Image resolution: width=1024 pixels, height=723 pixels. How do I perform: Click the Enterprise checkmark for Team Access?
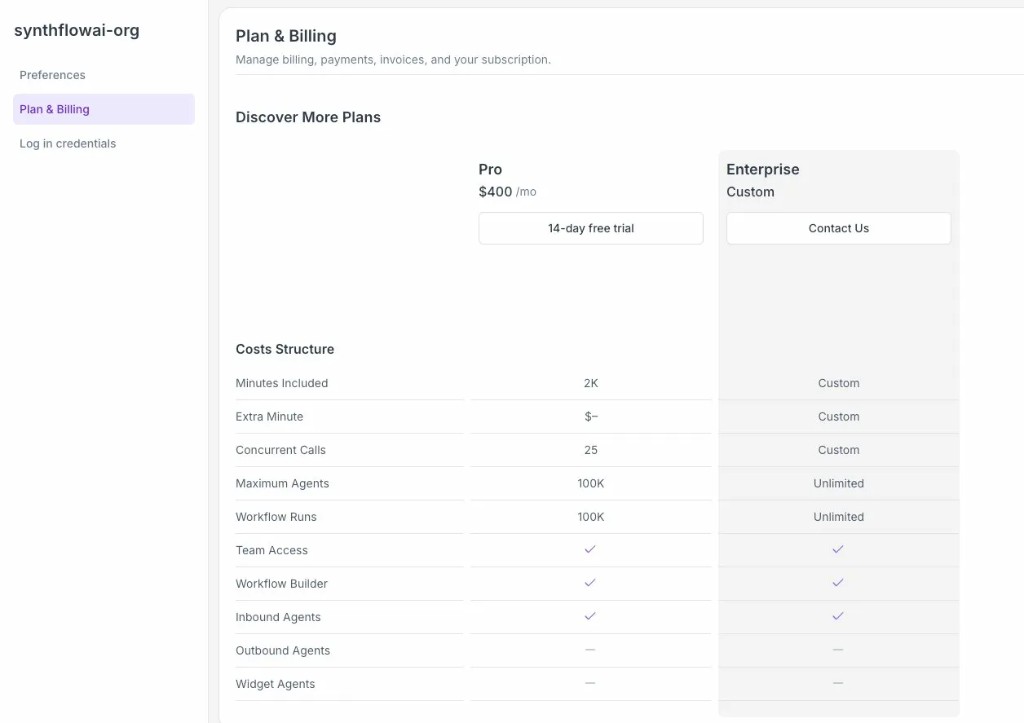point(838,550)
